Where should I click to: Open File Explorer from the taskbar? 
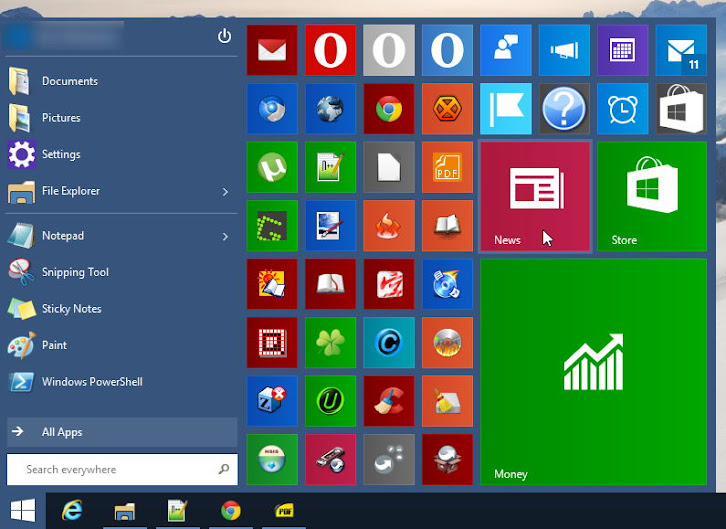click(x=125, y=511)
